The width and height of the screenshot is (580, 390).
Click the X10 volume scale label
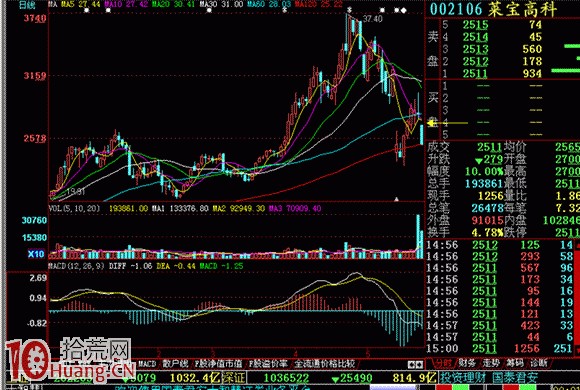point(36,254)
